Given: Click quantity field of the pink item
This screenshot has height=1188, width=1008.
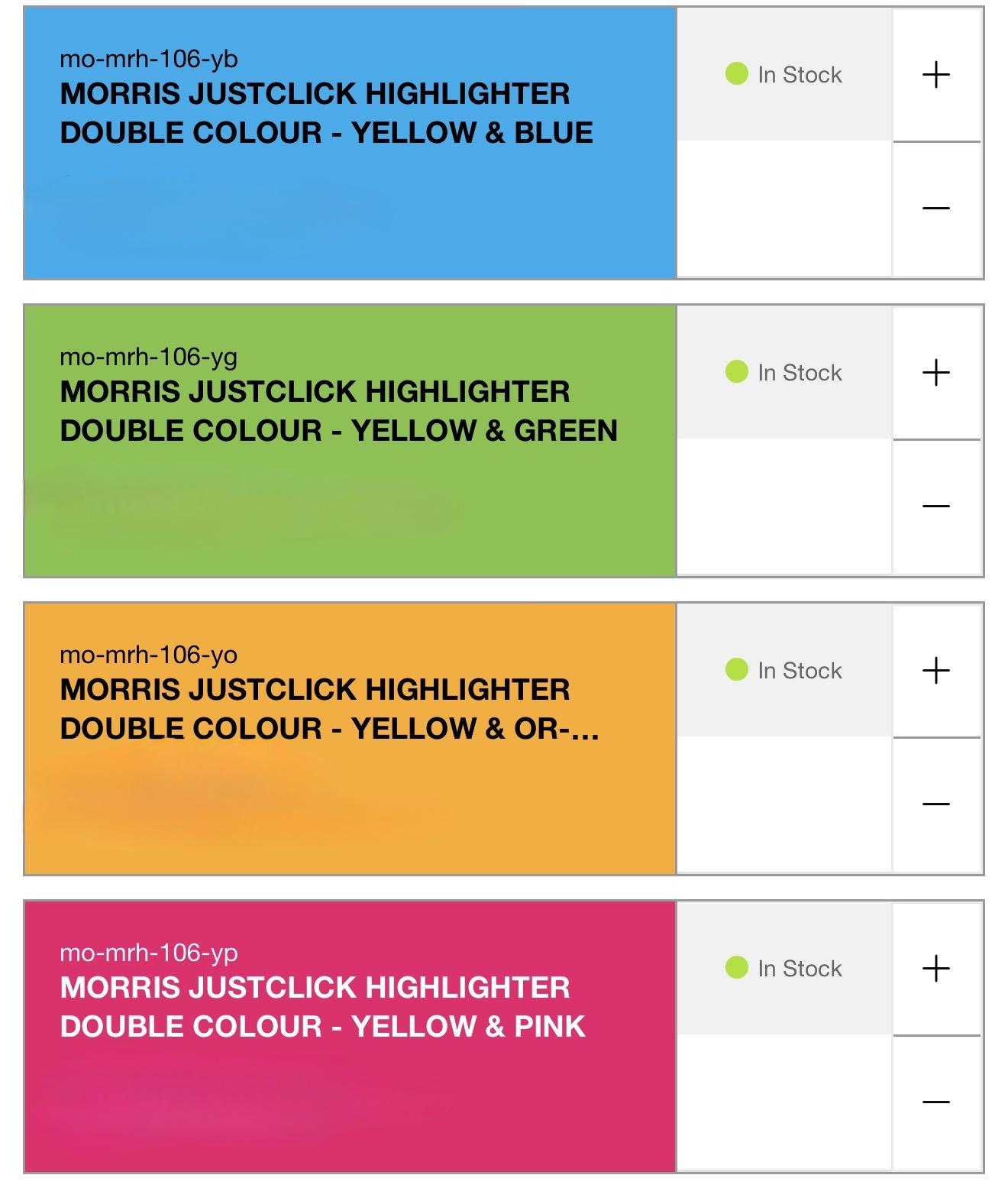Looking at the screenshot, I should point(784,1102).
